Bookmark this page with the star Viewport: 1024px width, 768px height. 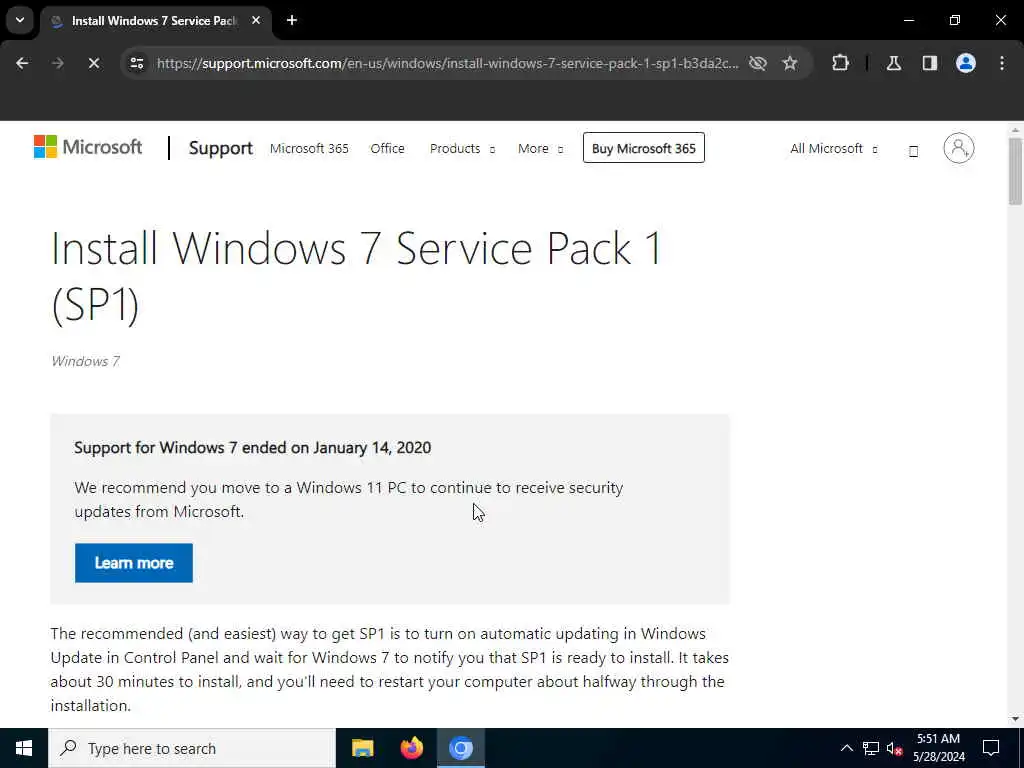790,63
